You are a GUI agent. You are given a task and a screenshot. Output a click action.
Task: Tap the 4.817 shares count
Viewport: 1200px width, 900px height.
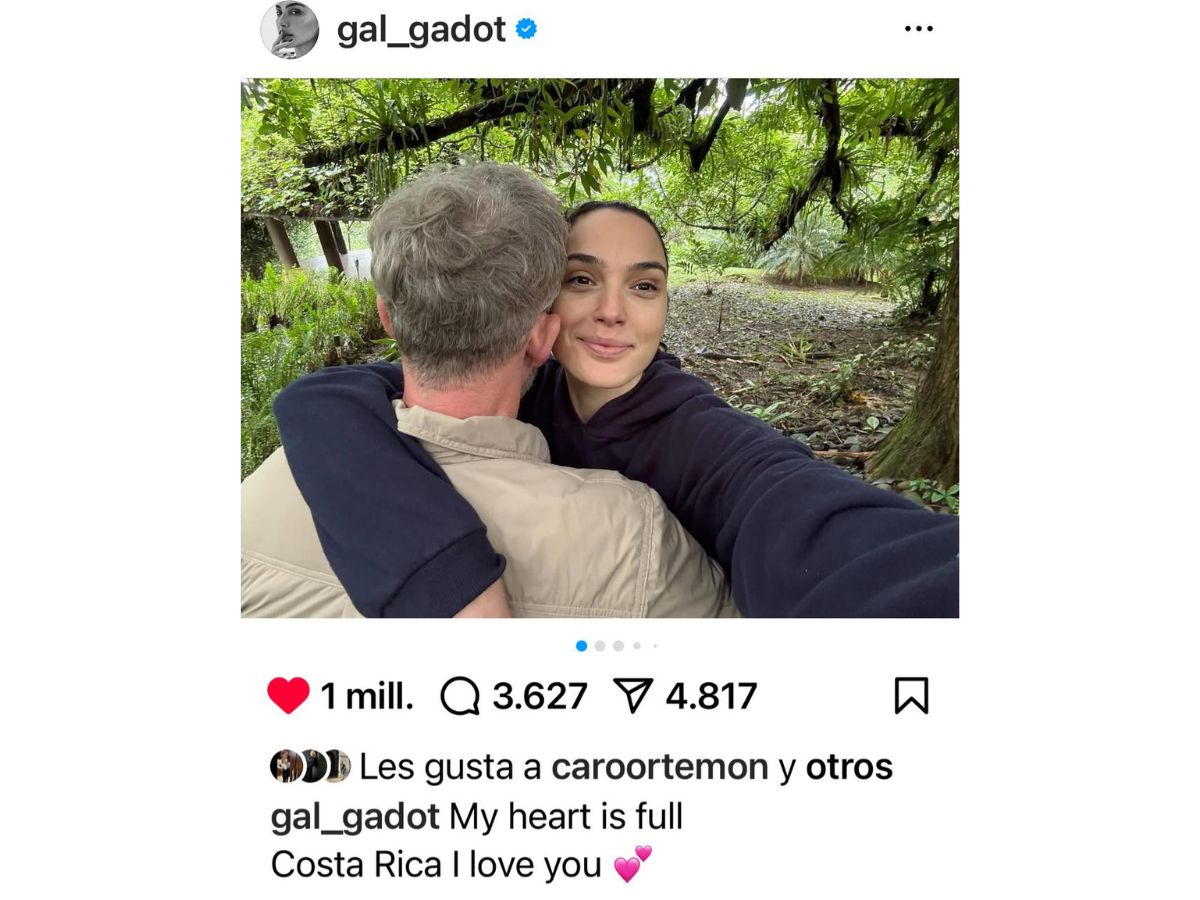pyautogui.click(x=711, y=697)
